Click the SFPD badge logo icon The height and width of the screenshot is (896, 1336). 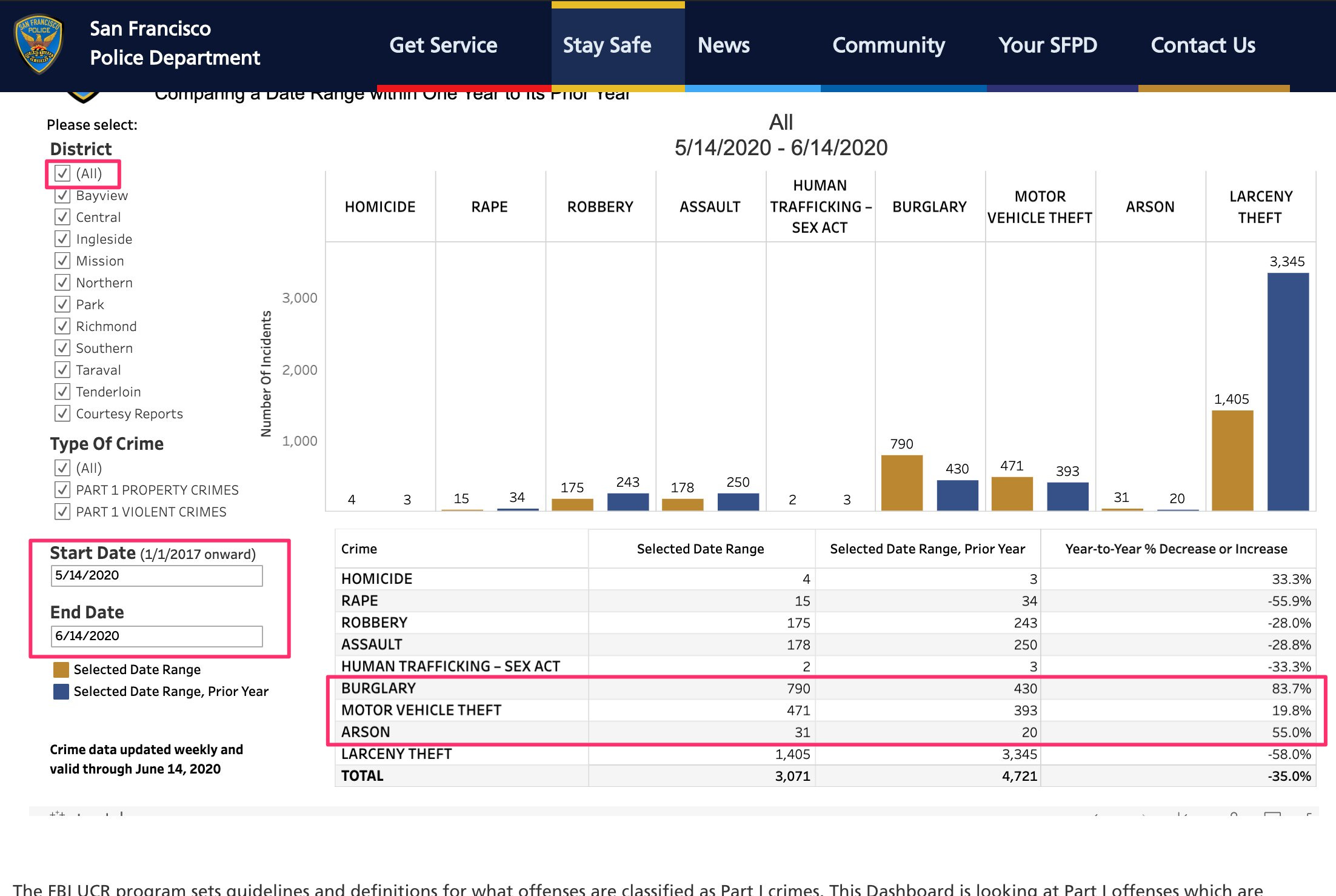(39, 44)
